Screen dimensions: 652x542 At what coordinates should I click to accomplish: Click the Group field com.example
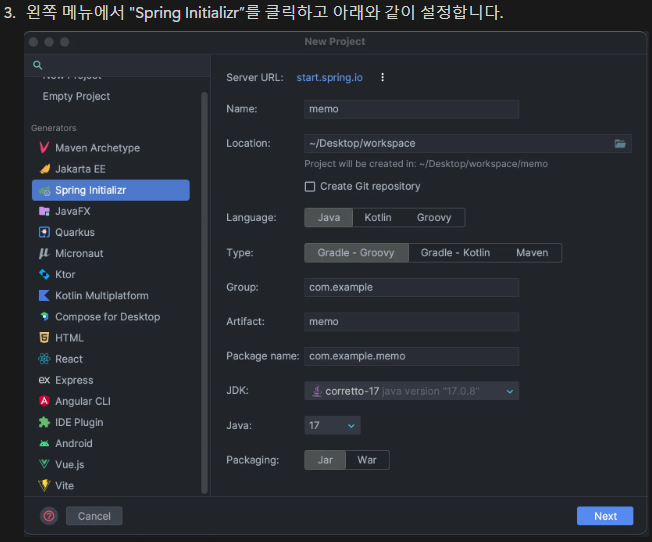[x=411, y=287]
